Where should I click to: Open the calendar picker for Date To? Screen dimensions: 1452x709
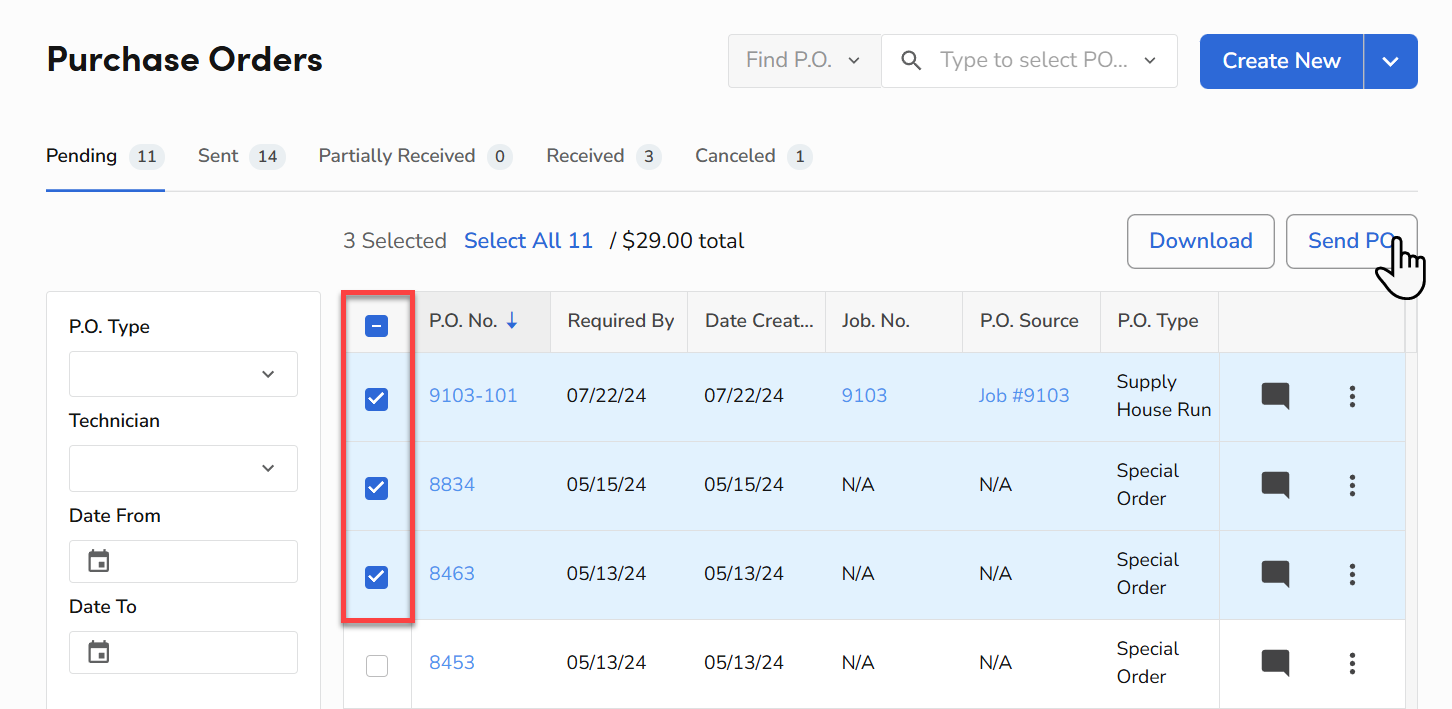[98, 652]
